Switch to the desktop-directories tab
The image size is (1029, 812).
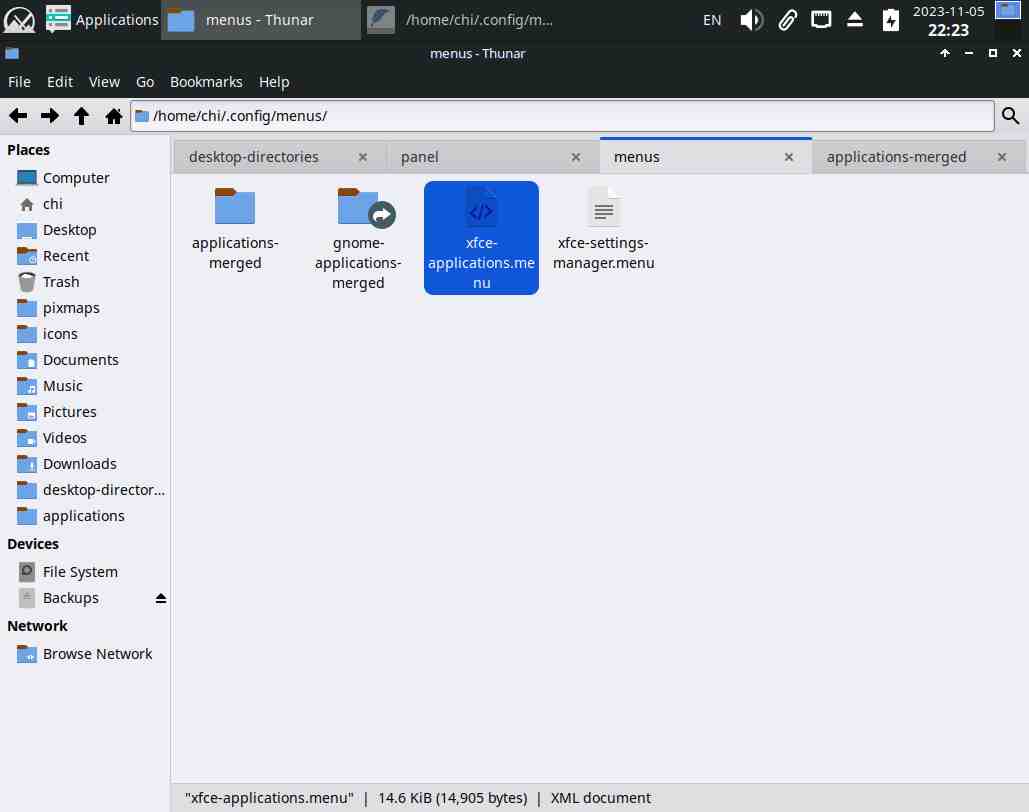click(254, 157)
